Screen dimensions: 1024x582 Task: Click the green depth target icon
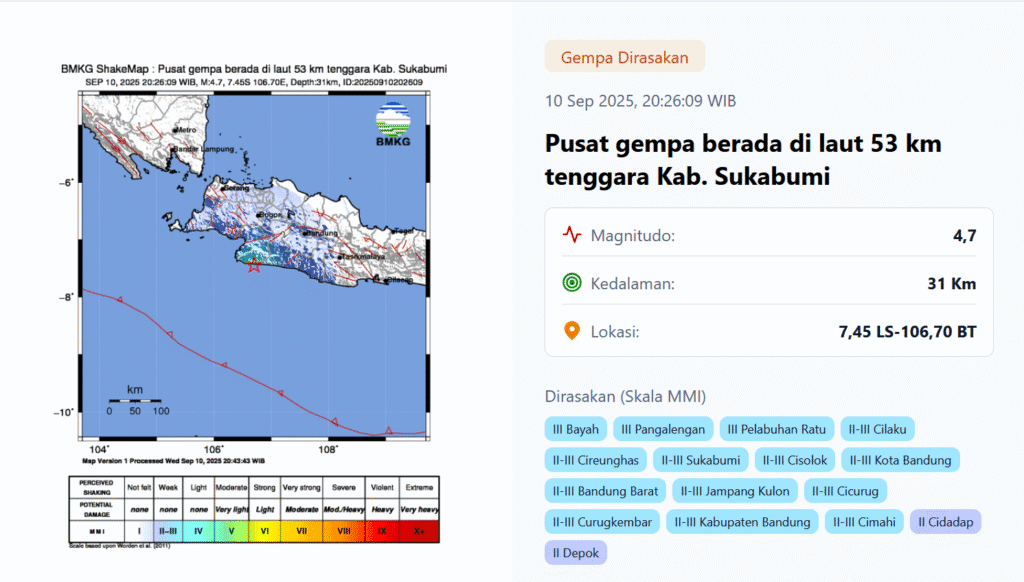click(572, 283)
